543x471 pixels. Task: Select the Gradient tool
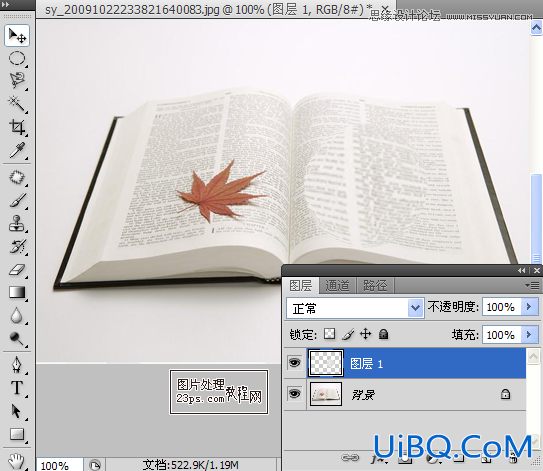[x=17, y=293]
